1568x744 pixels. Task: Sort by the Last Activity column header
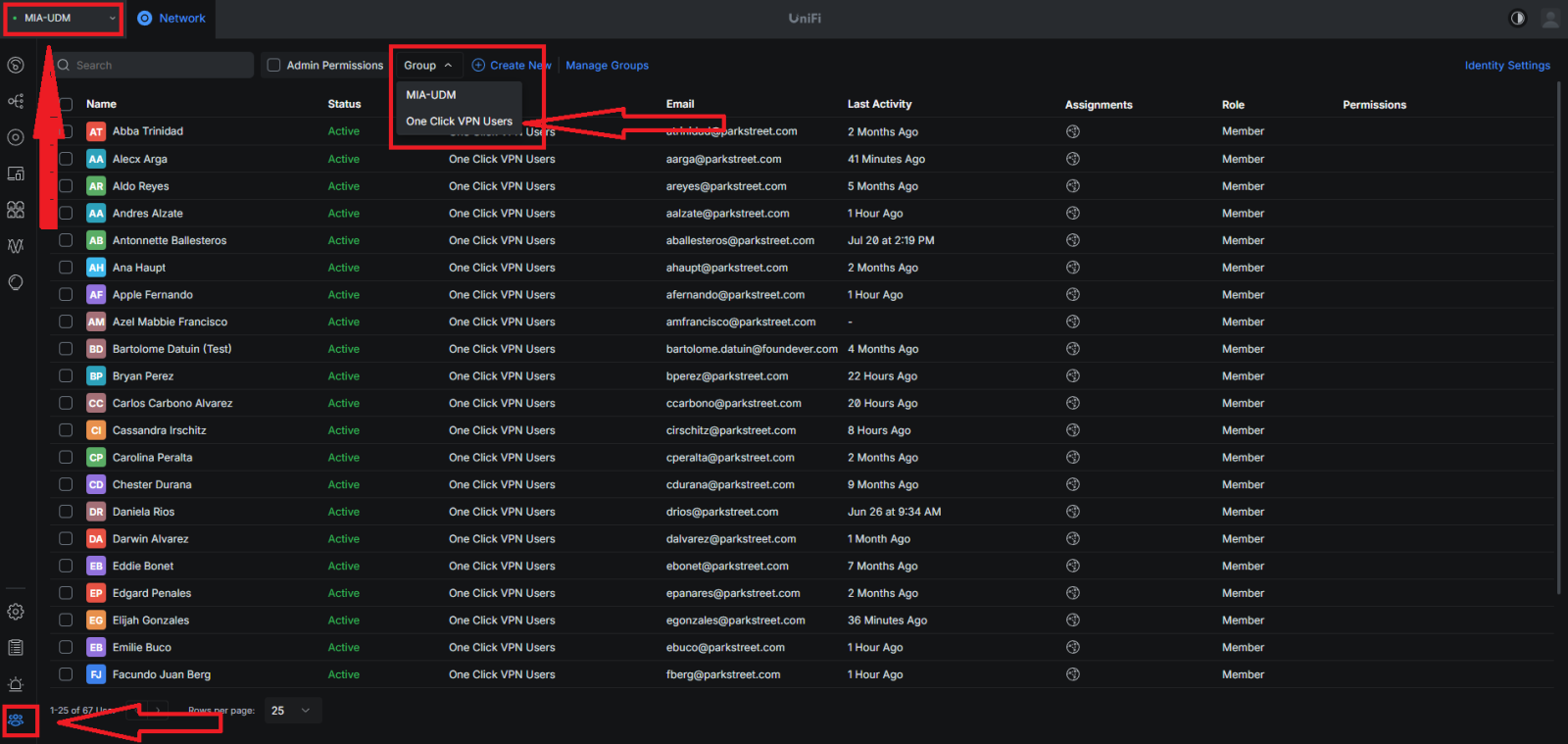click(879, 104)
